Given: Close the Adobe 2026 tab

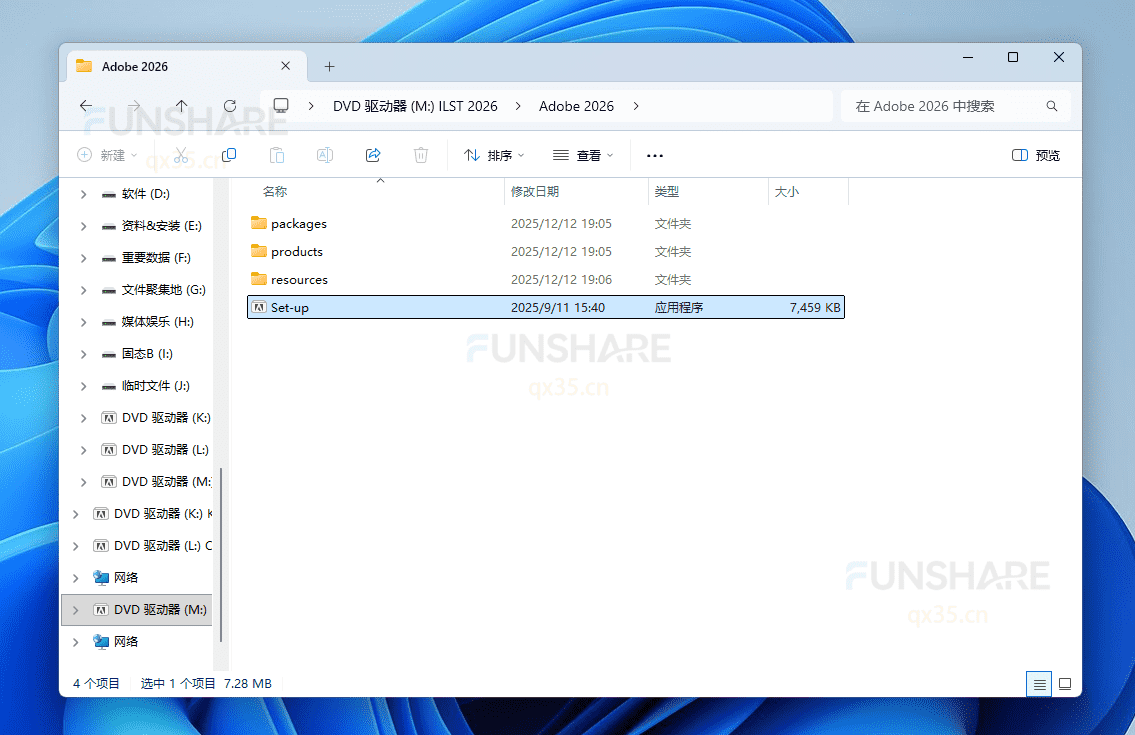Looking at the screenshot, I should coord(285,66).
